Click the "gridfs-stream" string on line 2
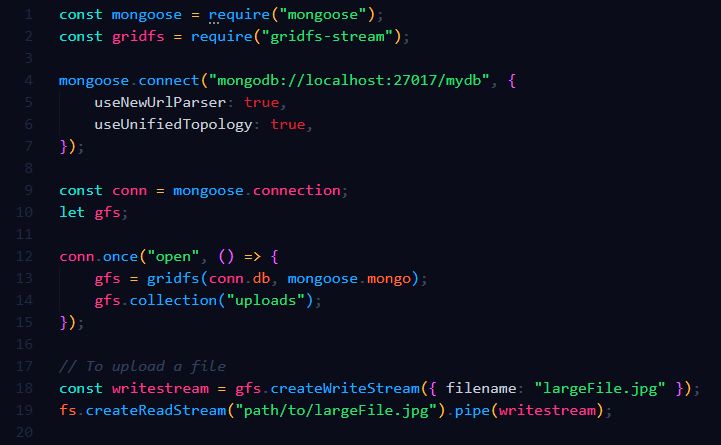This screenshot has width=721, height=445. [x=327, y=36]
